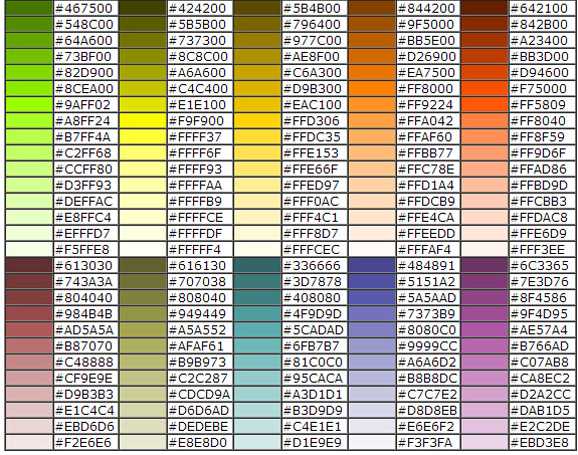The image size is (578, 455).
Task: Select the text #F5FFE8
Action: (83, 250)
